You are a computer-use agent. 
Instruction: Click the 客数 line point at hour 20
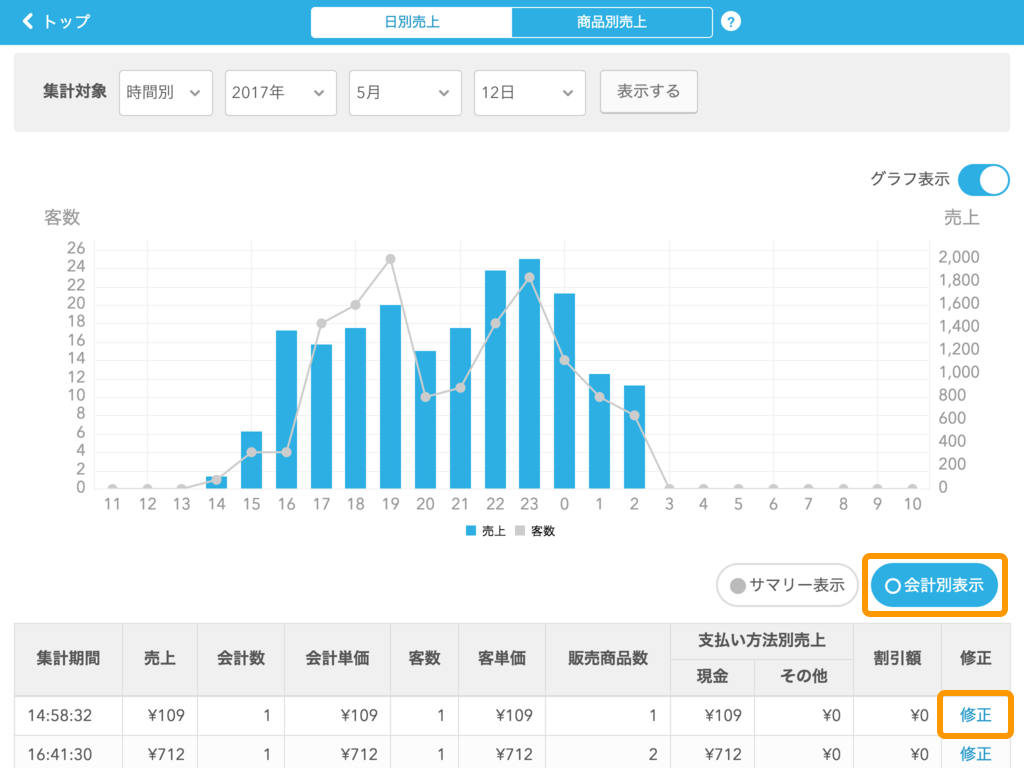425,397
